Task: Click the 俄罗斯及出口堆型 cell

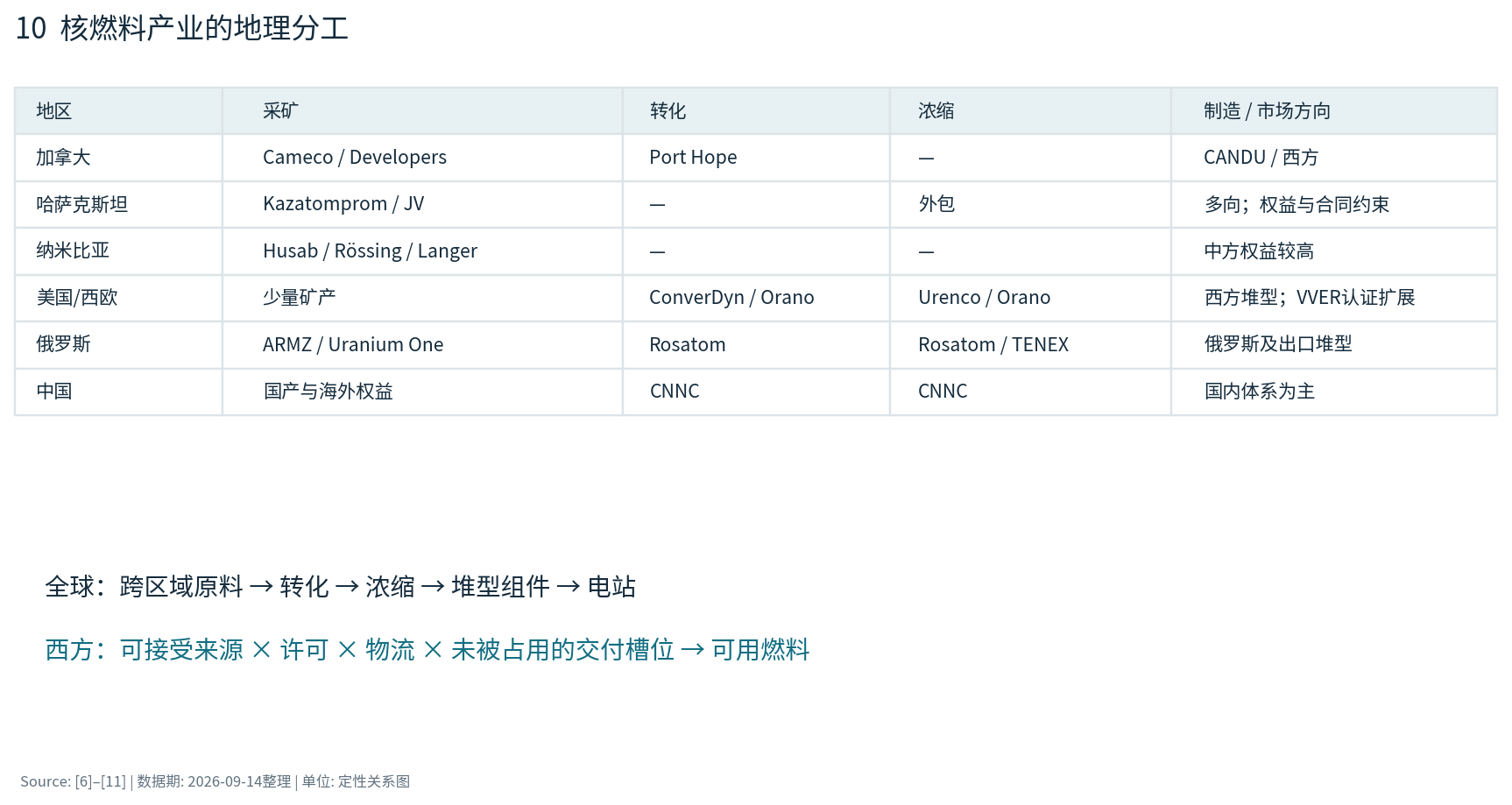Action: tap(1334, 344)
